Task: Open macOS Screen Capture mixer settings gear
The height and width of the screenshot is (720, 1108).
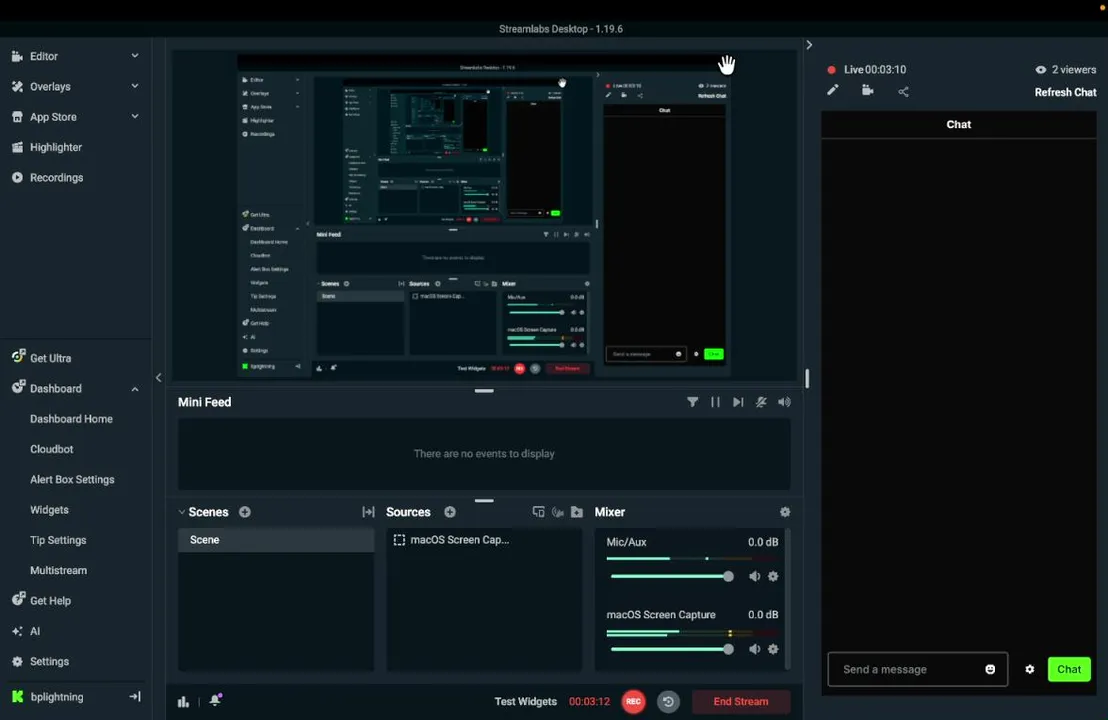Action: coord(773,649)
